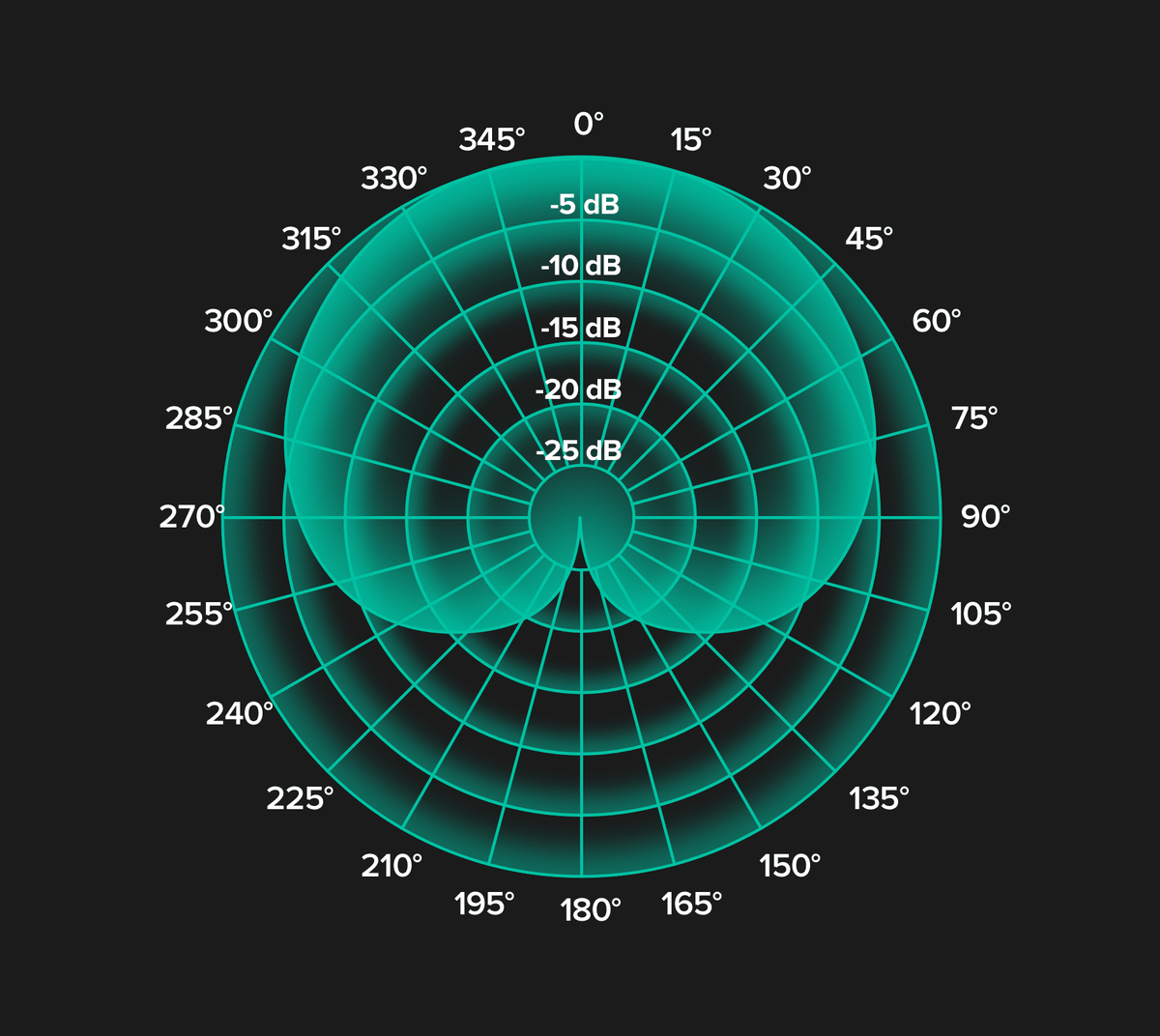Click the 0° label at top
This screenshot has height=1036, width=1160.
coord(588,124)
